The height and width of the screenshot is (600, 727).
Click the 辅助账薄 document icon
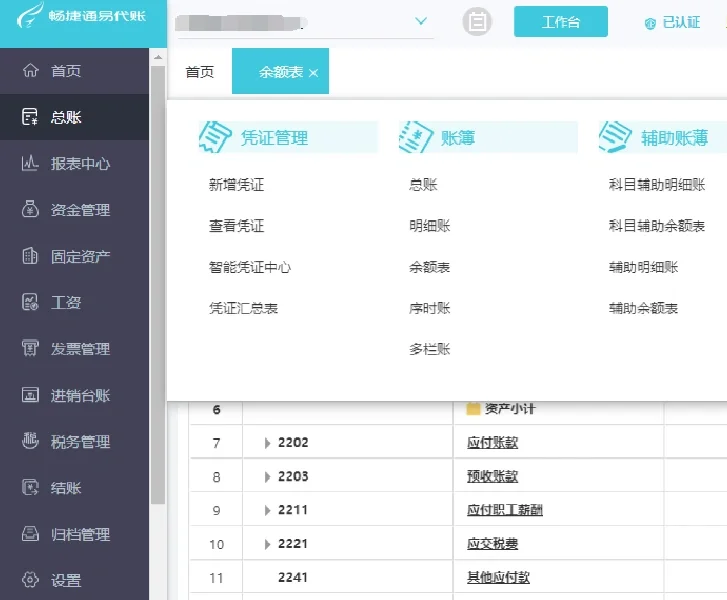pyautogui.click(x=615, y=137)
